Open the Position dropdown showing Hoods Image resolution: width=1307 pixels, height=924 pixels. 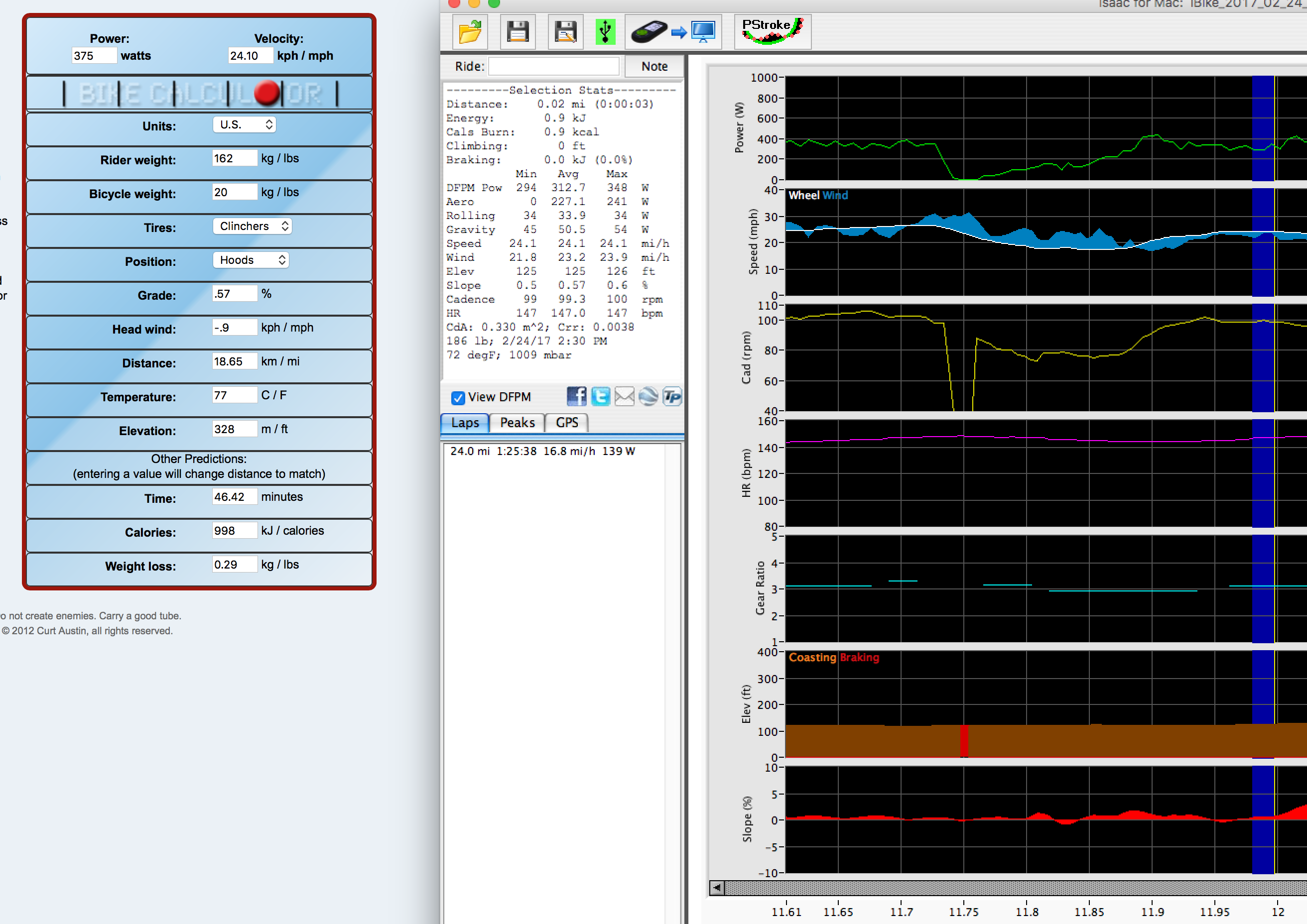[251, 260]
